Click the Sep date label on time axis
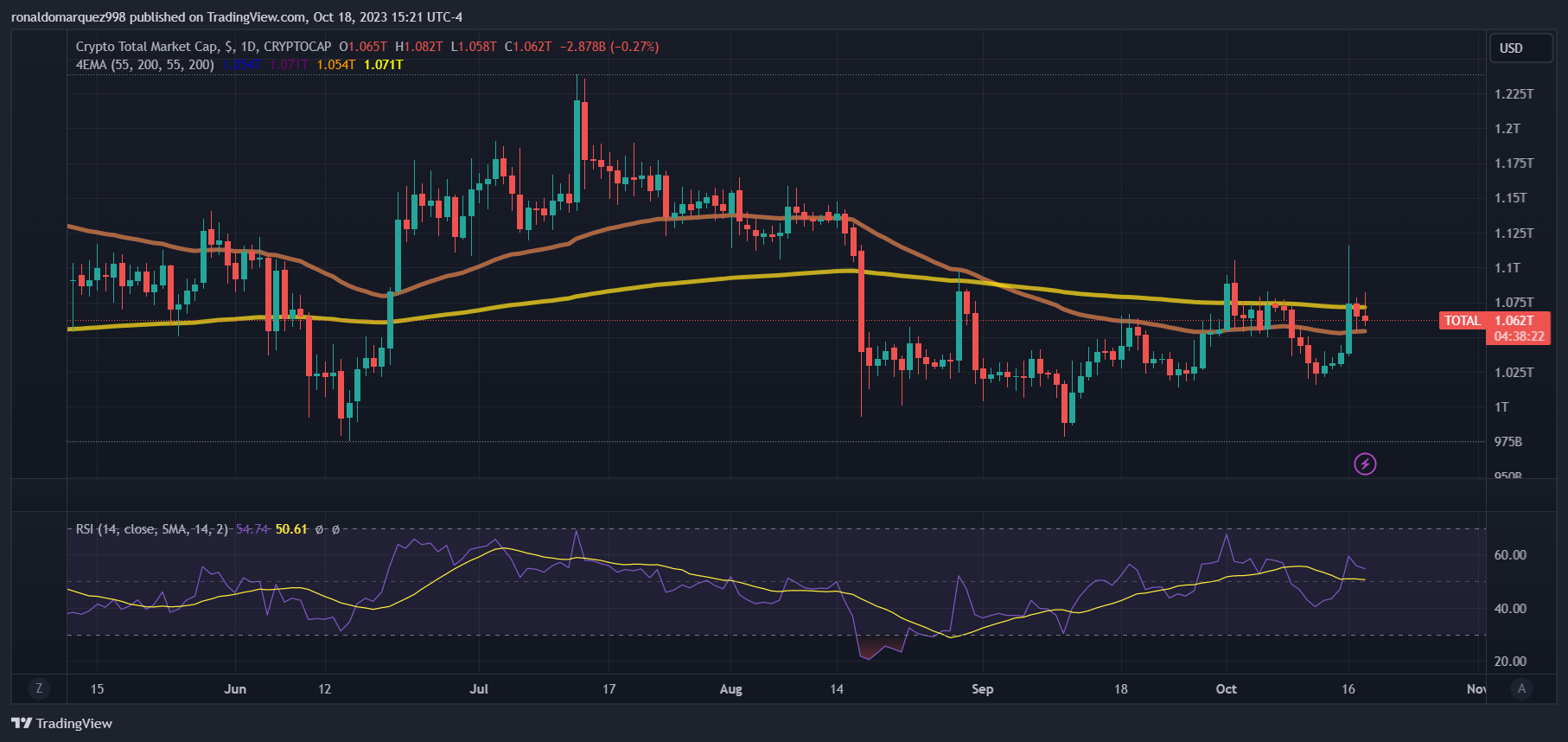The image size is (1568, 742). pos(983,689)
